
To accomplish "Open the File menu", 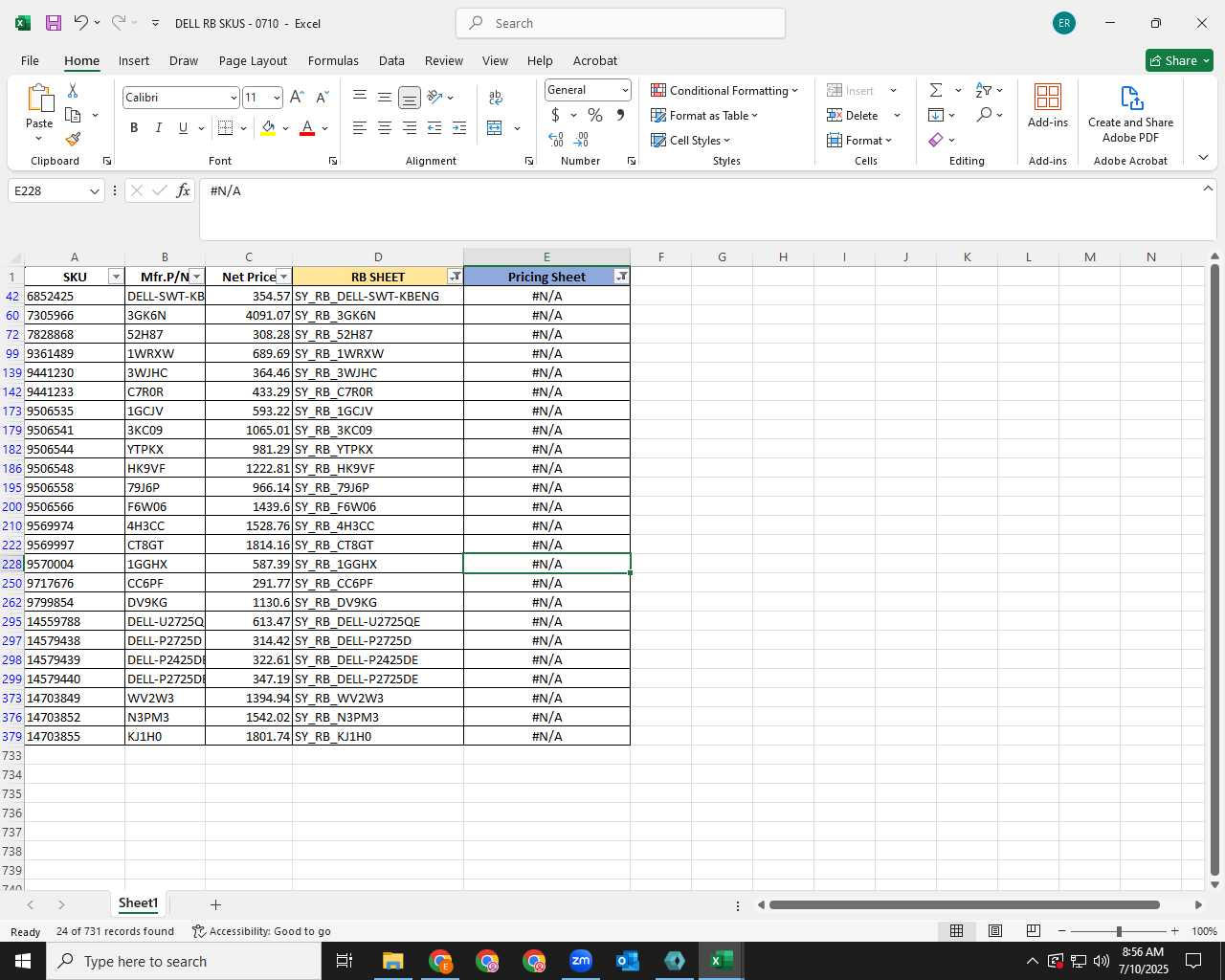I will coord(30,60).
